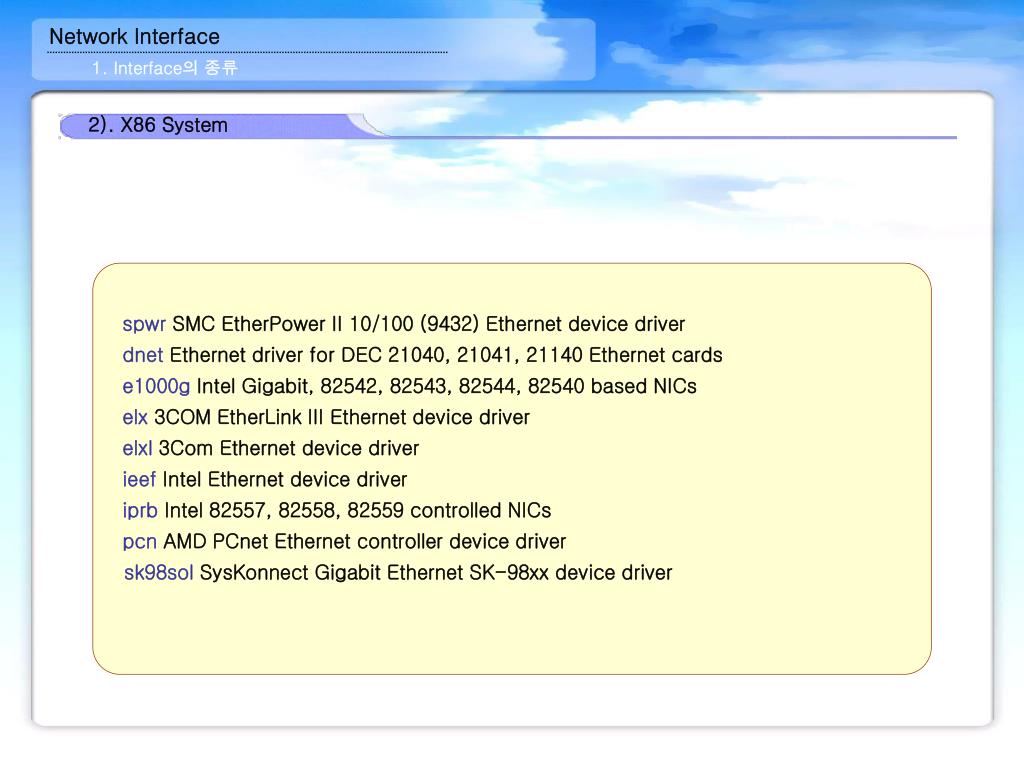Click the 'iprb' driver name
This screenshot has width=1024, height=768.
coord(140,510)
